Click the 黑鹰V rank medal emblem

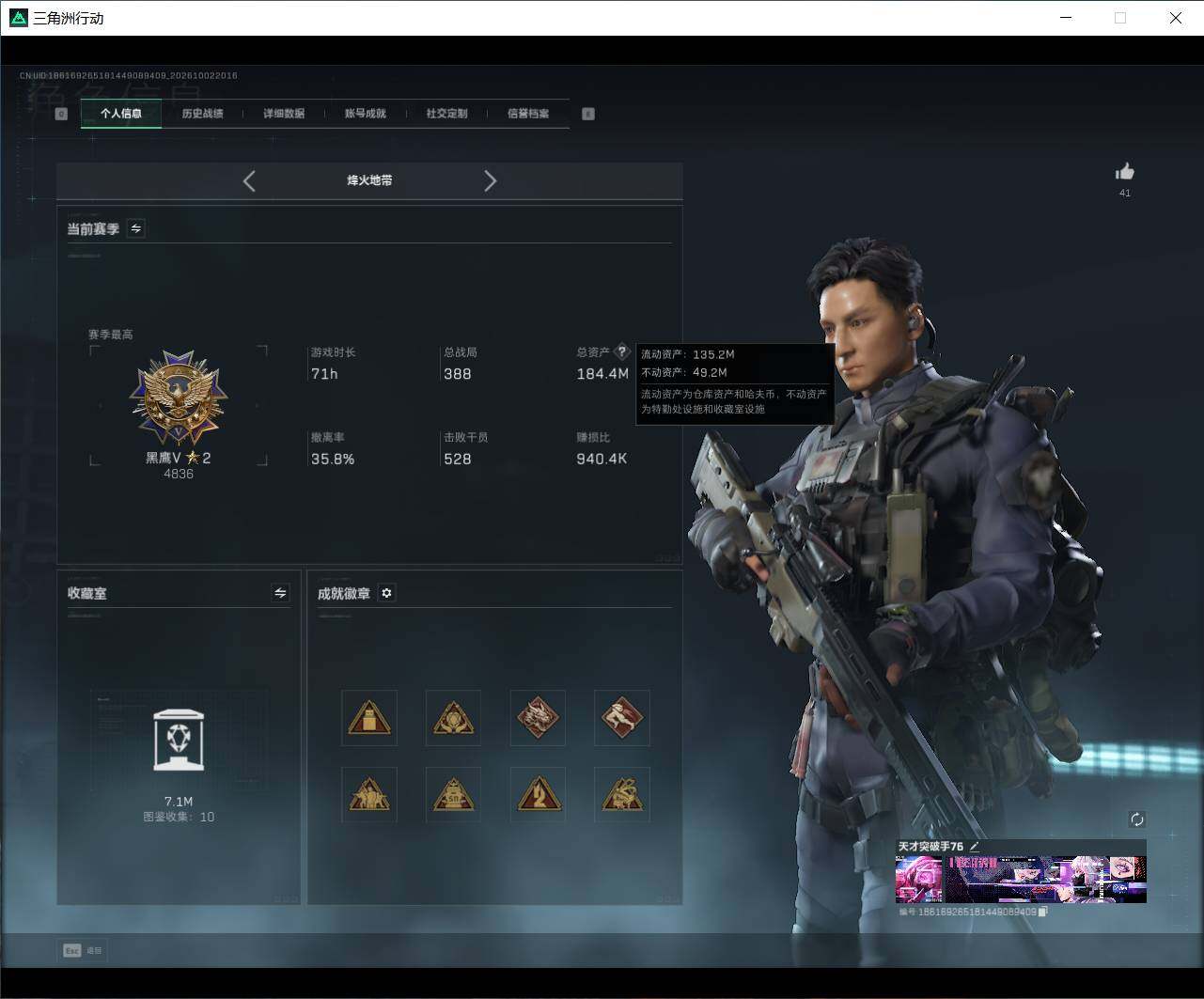(179, 398)
